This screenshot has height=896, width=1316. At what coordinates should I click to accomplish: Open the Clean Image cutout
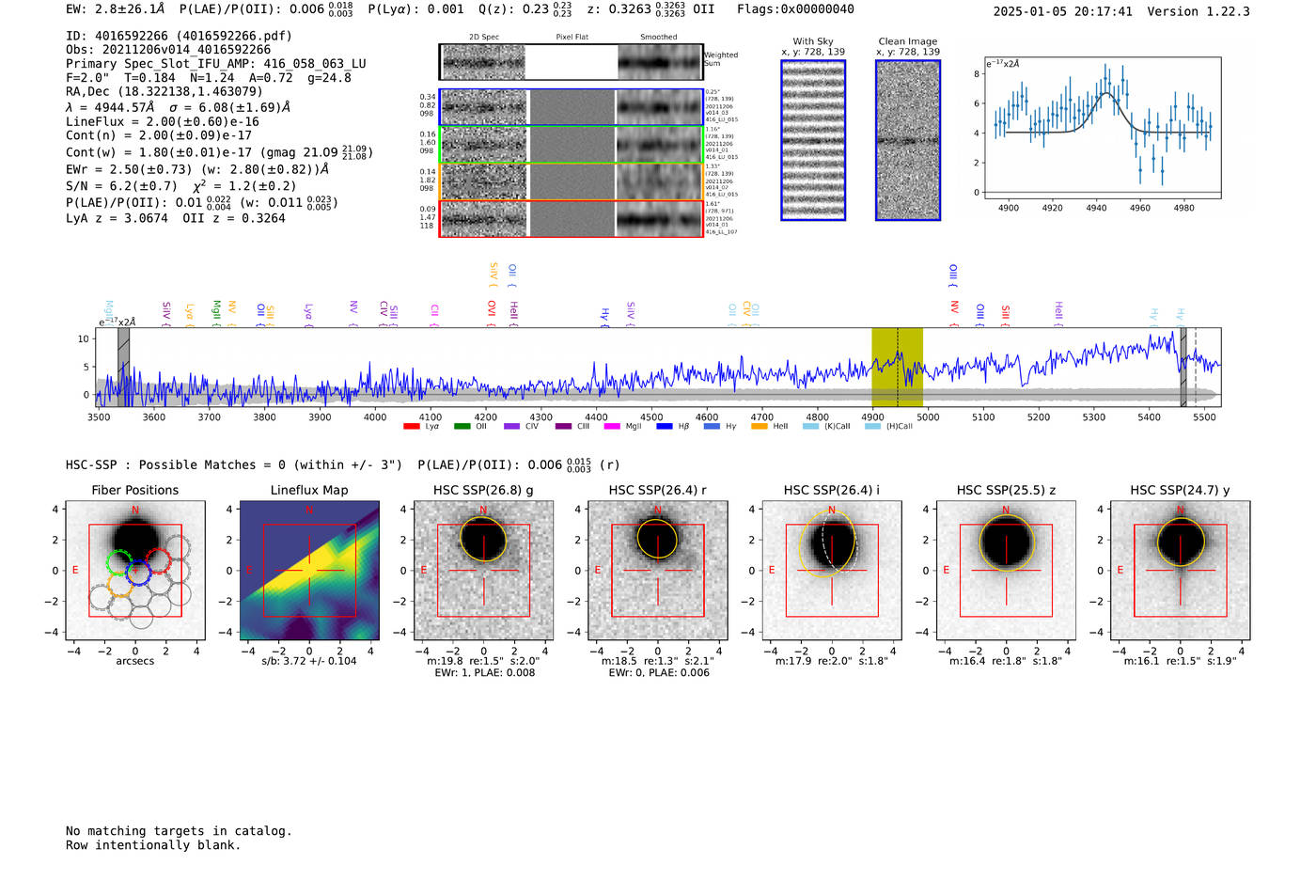point(908,140)
